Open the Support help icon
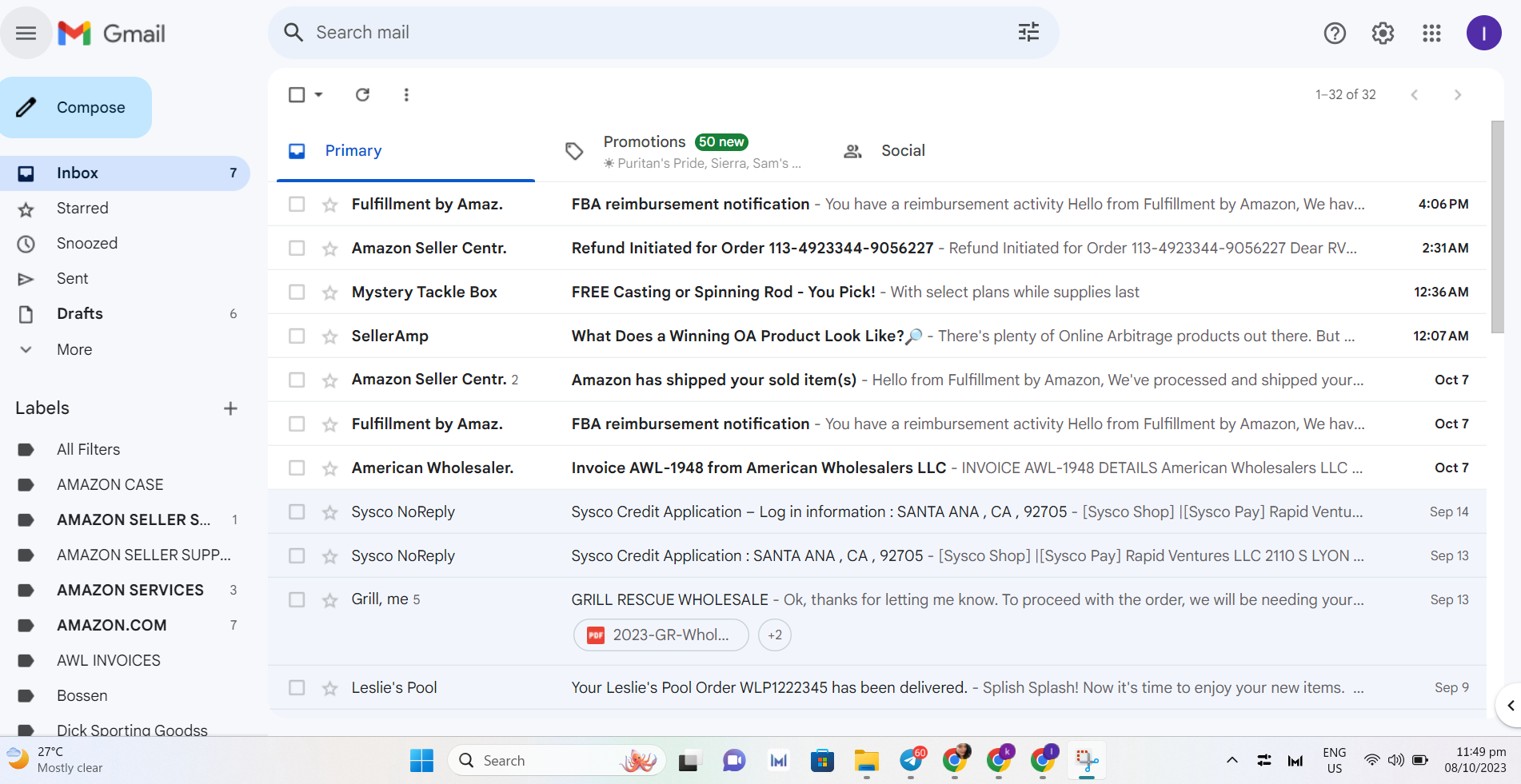The width and height of the screenshot is (1521, 784). click(x=1335, y=33)
